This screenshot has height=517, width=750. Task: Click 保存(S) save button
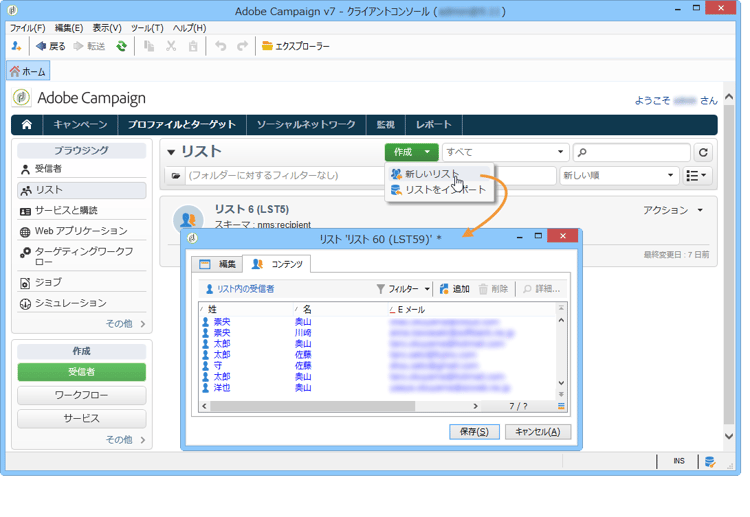[474, 432]
